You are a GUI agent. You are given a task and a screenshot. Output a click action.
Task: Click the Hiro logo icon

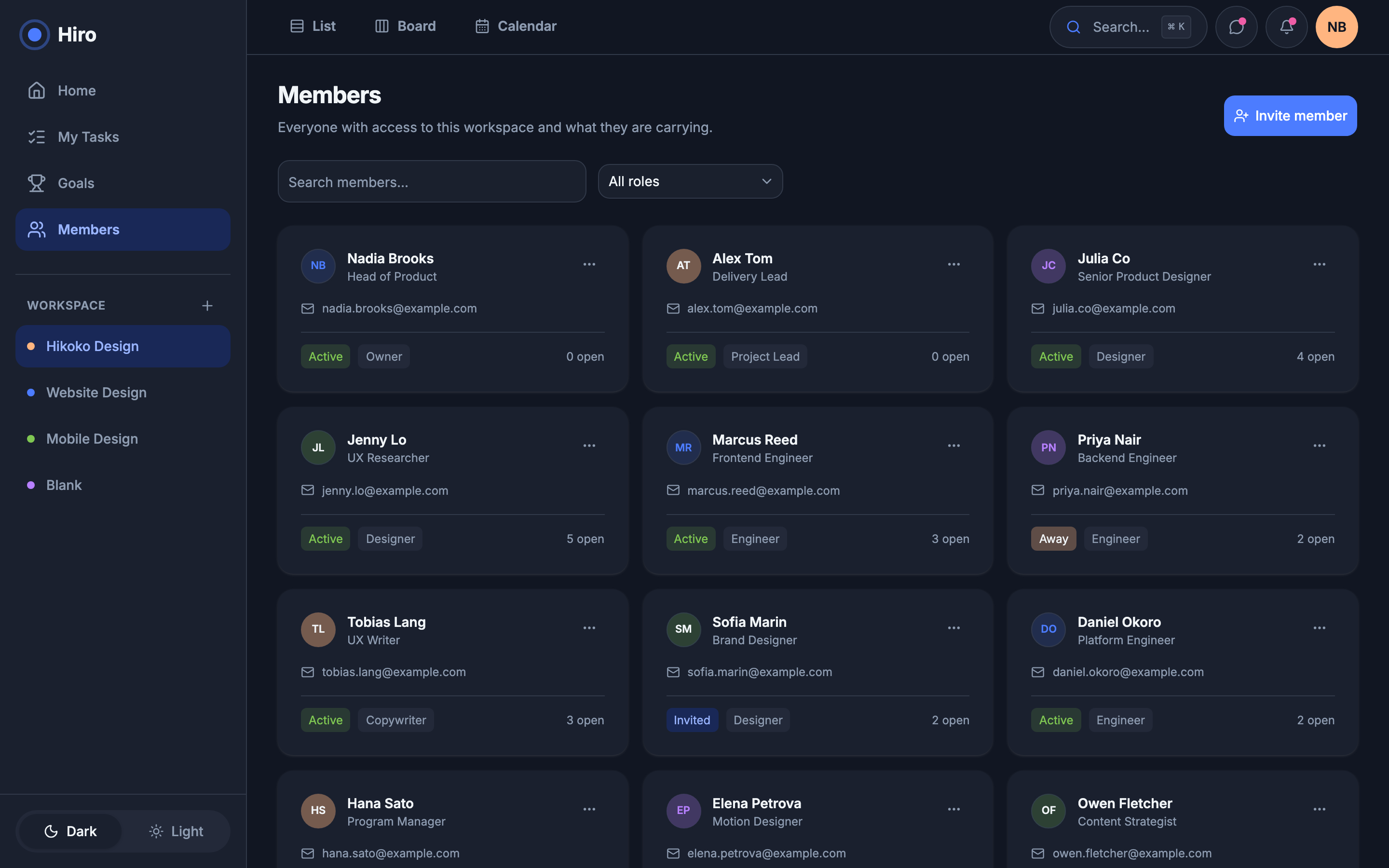point(34,34)
